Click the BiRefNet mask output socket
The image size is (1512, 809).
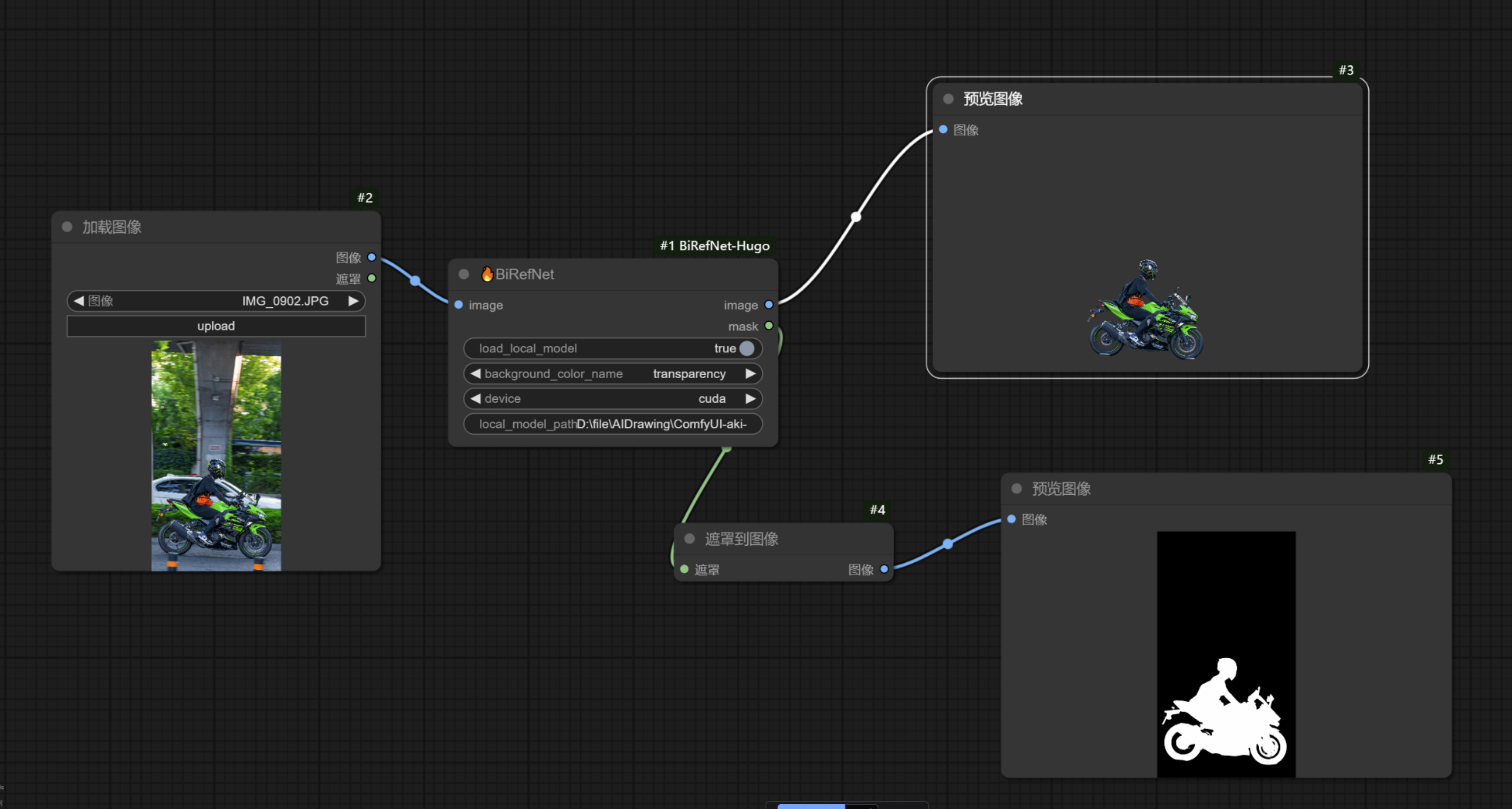tap(769, 326)
